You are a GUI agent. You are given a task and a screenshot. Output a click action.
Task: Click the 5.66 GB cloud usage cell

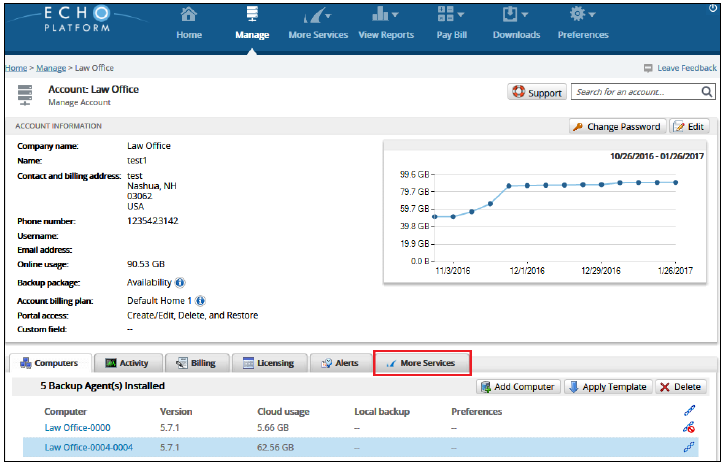coord(273,428)
